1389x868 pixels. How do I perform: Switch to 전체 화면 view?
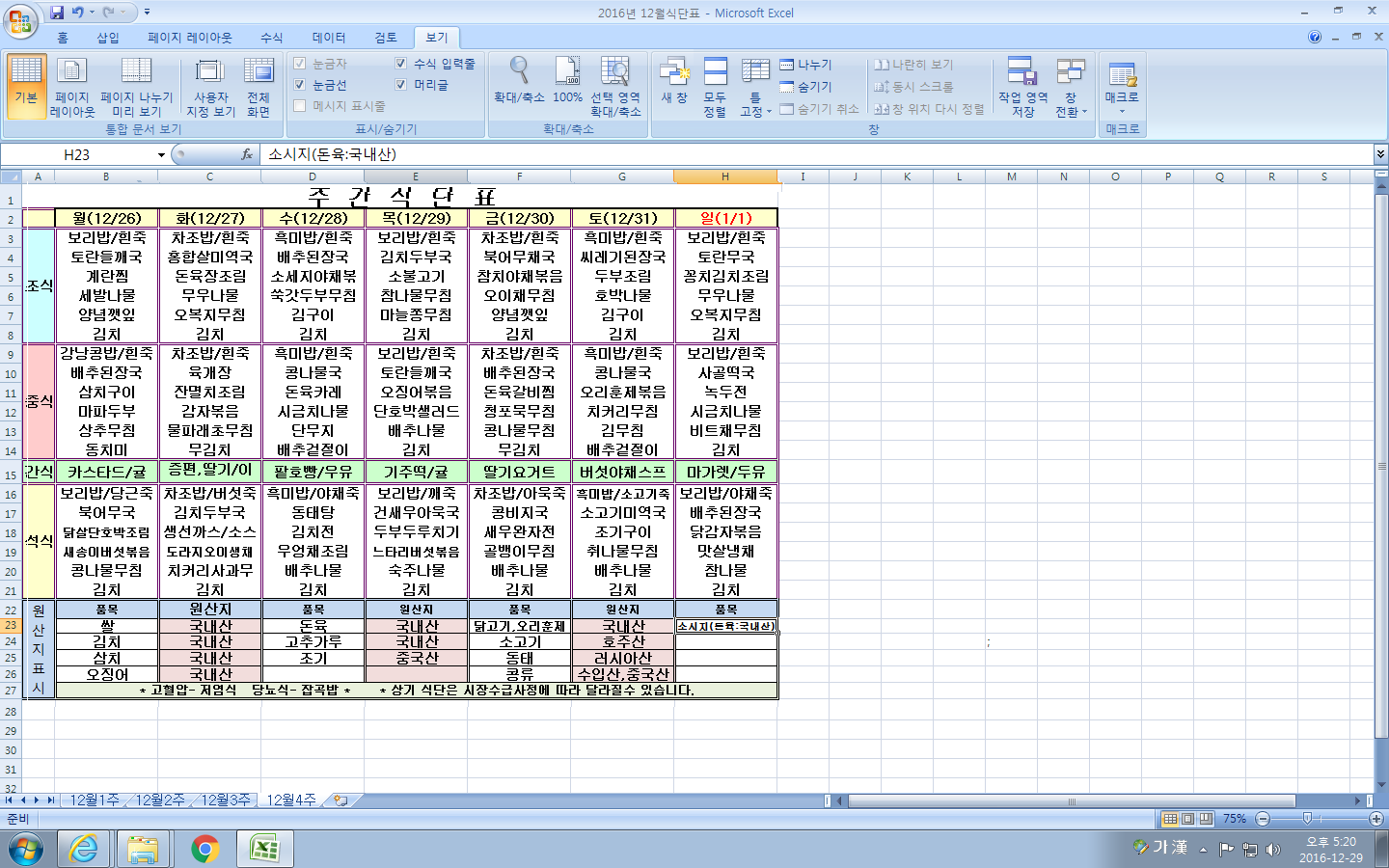259,87
